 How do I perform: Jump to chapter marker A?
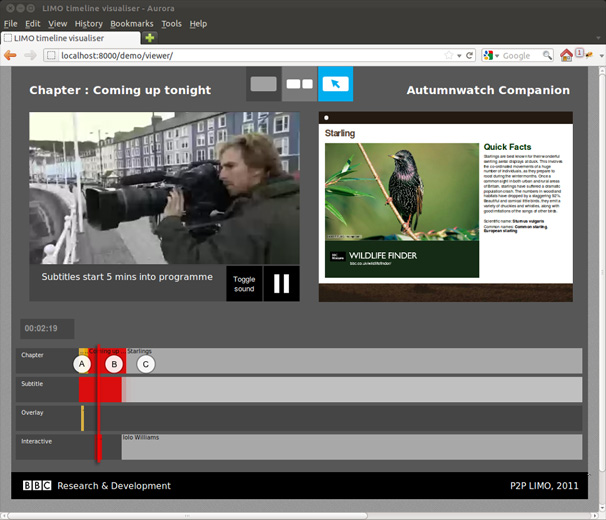pos(82,364)
